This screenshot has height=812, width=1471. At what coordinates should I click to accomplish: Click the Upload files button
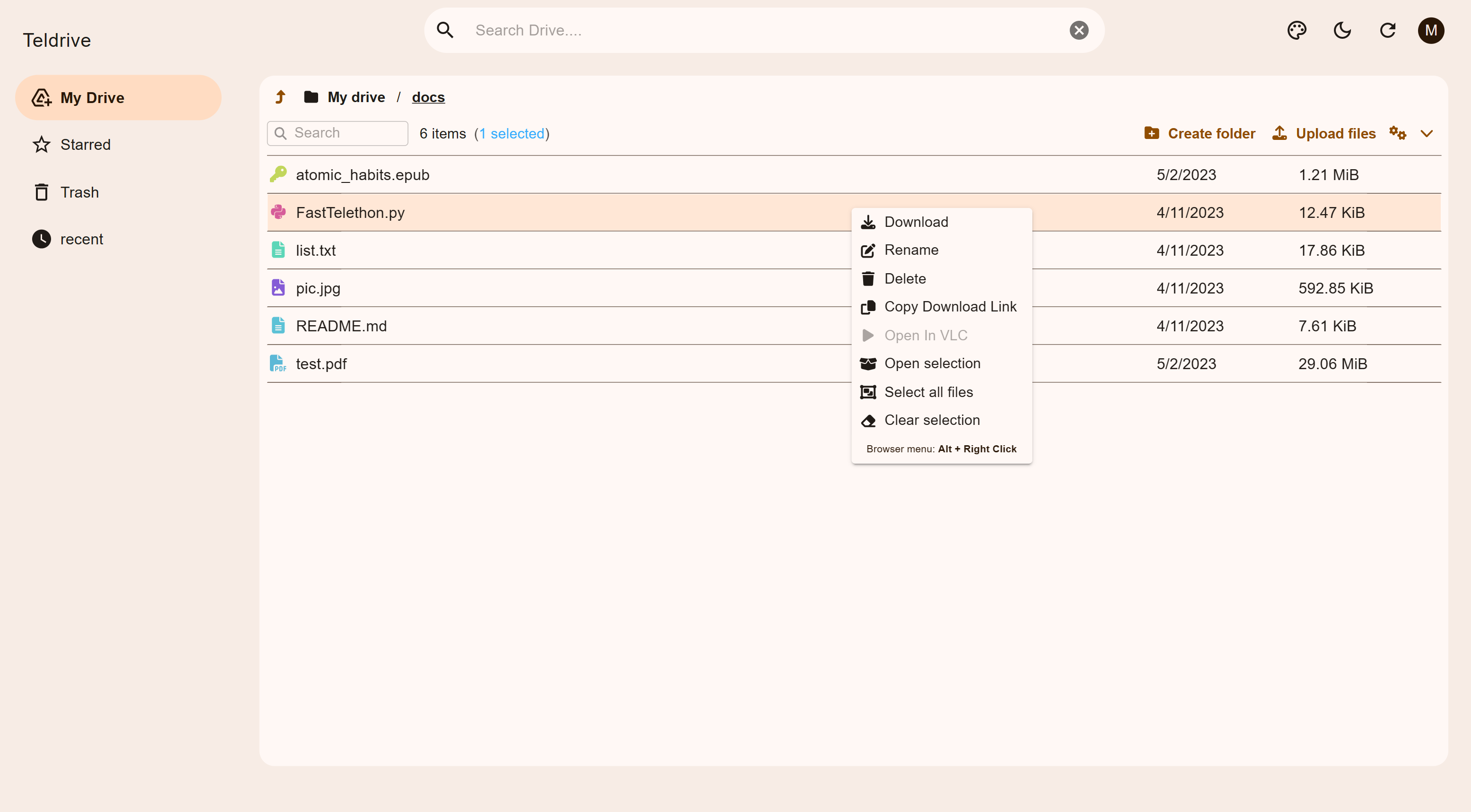pos(1324,133)
